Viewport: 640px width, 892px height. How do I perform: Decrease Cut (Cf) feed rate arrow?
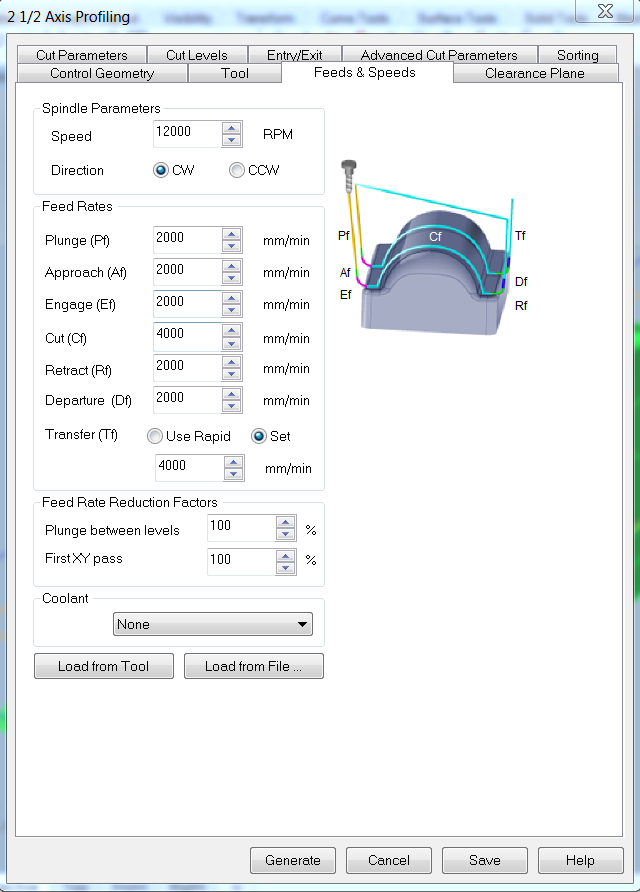click(x=231, y=342)
